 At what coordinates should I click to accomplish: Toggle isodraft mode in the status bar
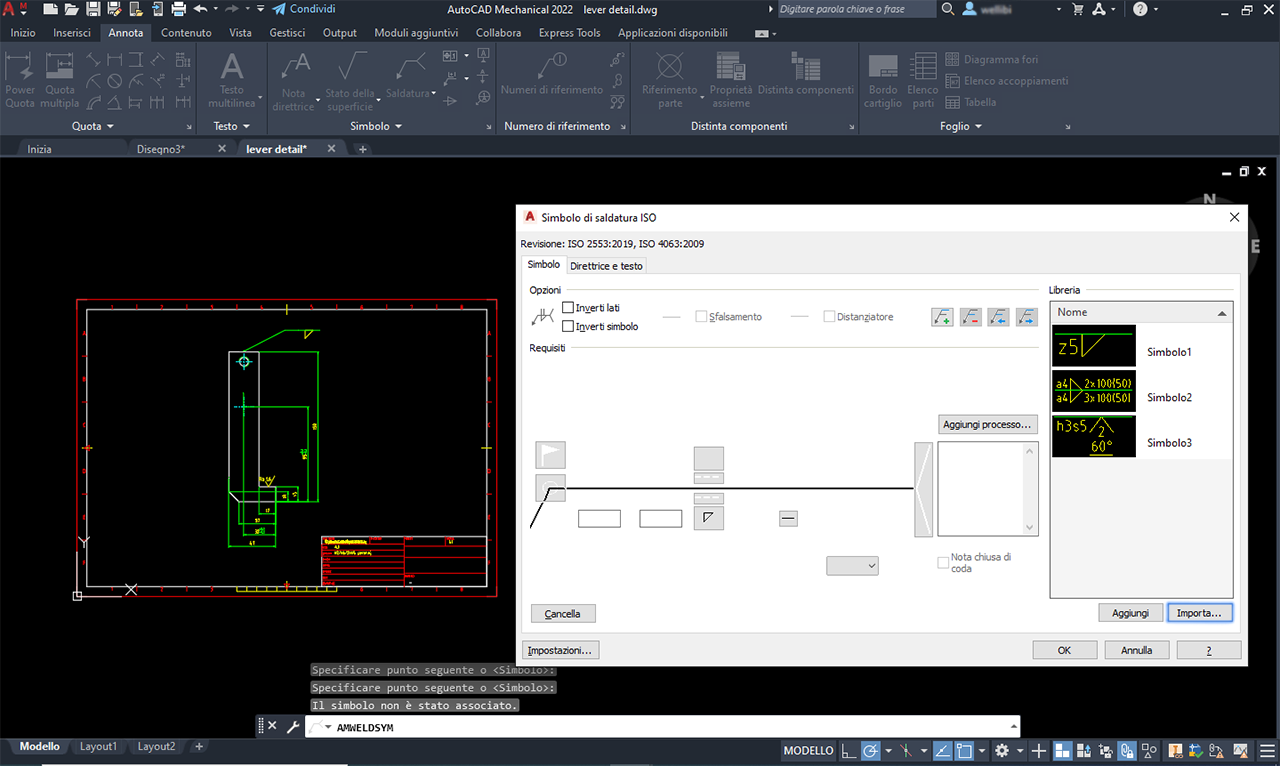[x=908, y=750]
